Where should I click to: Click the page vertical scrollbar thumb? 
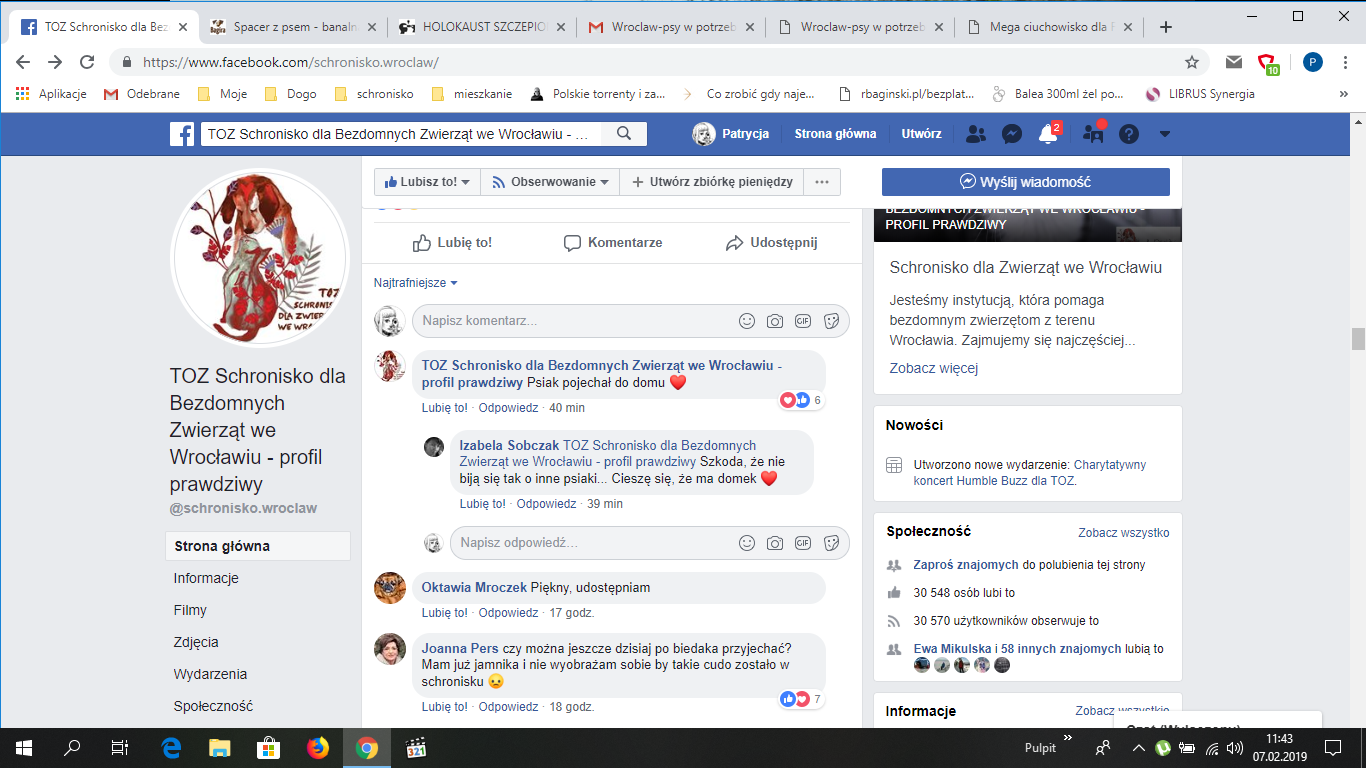click(x=1357, y=339)
